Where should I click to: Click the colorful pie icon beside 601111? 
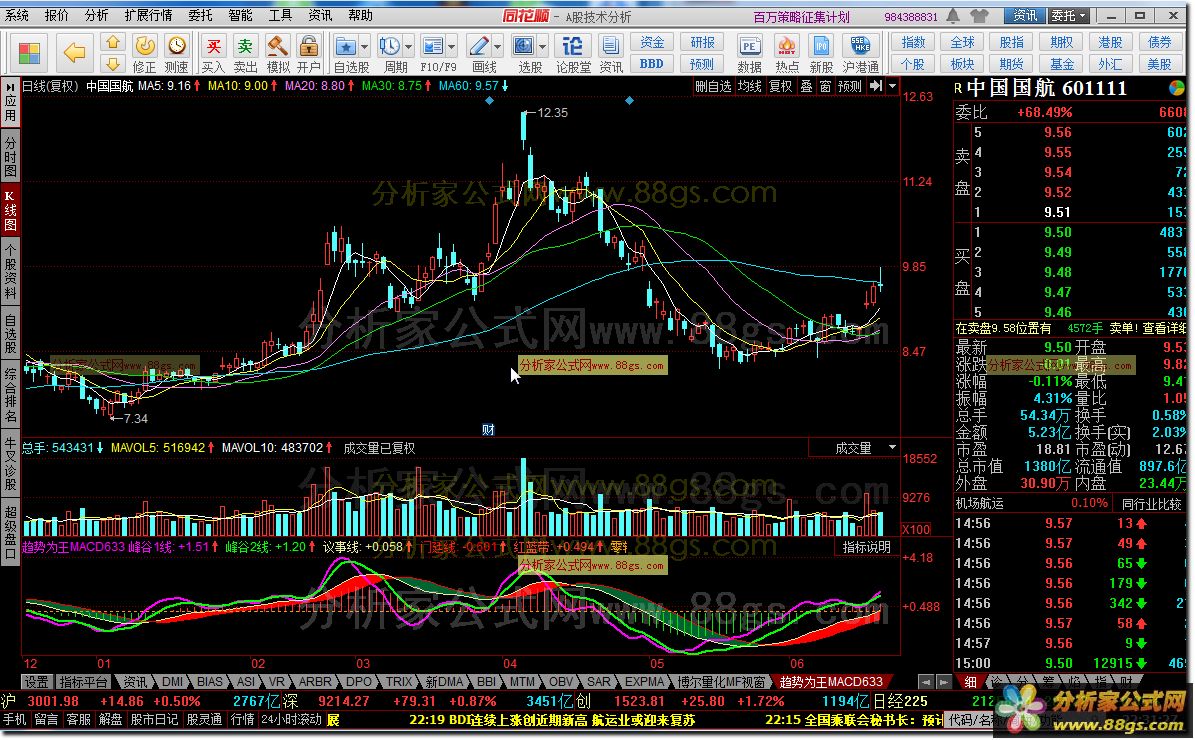click(x=1177, y=88)
